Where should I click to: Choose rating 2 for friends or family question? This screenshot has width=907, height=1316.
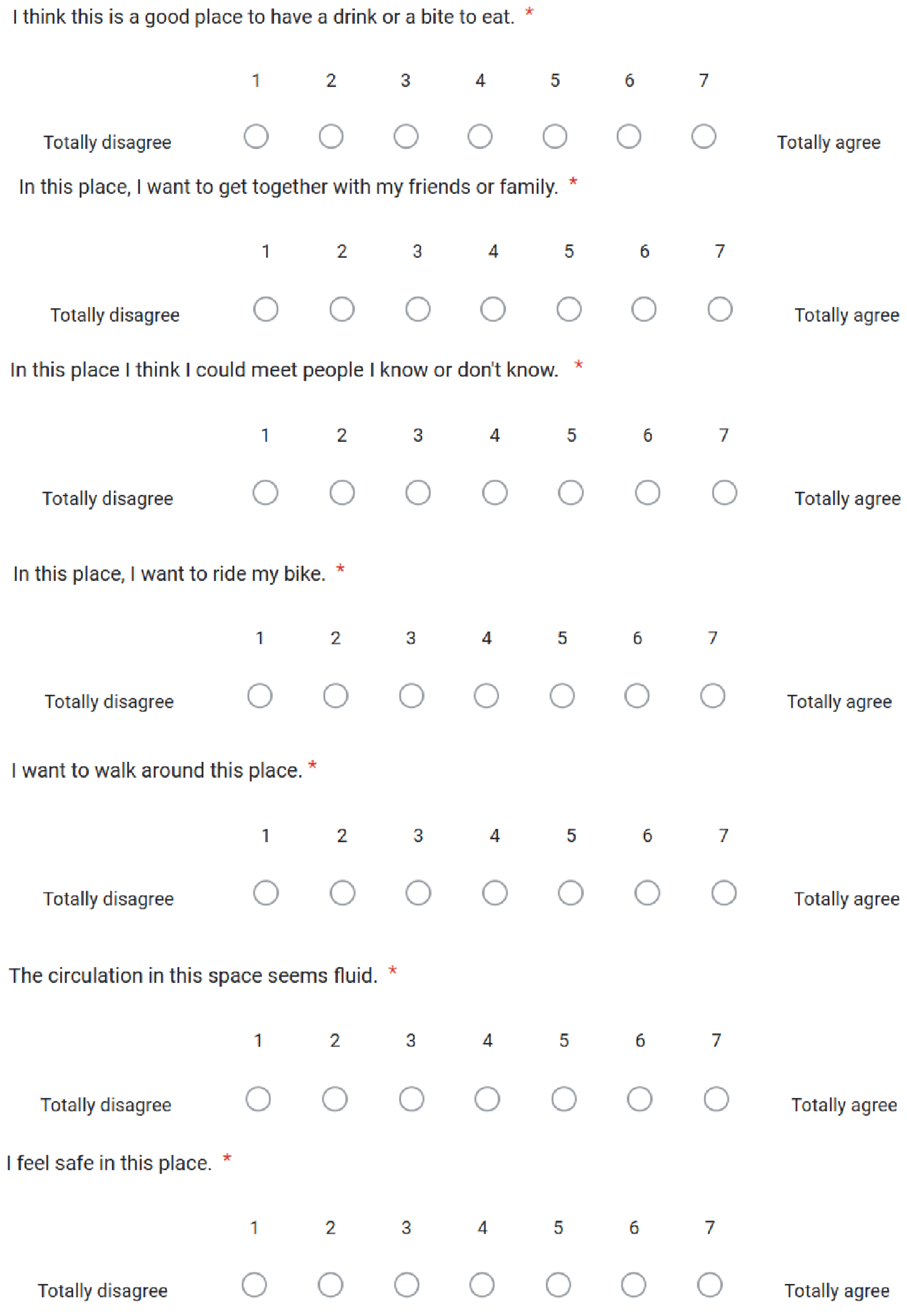coord(341,309)
